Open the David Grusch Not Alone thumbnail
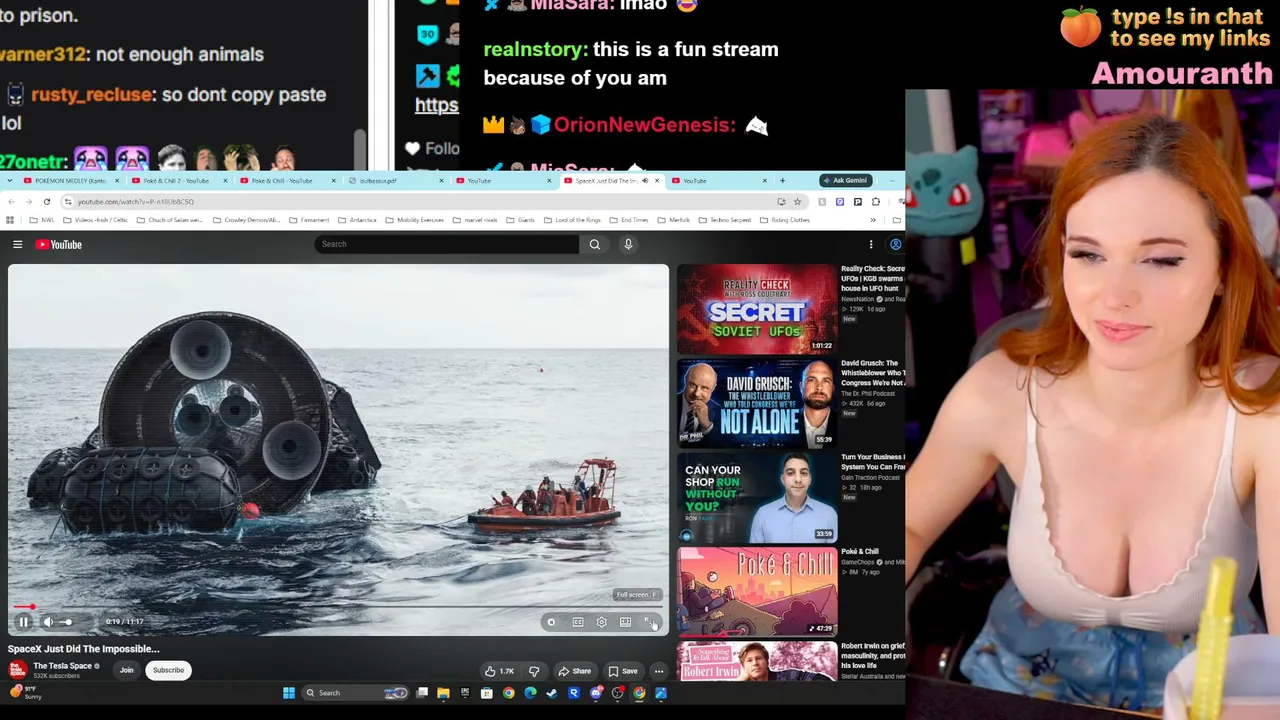The image size is (1280, 720). click(x=757, y=403)
